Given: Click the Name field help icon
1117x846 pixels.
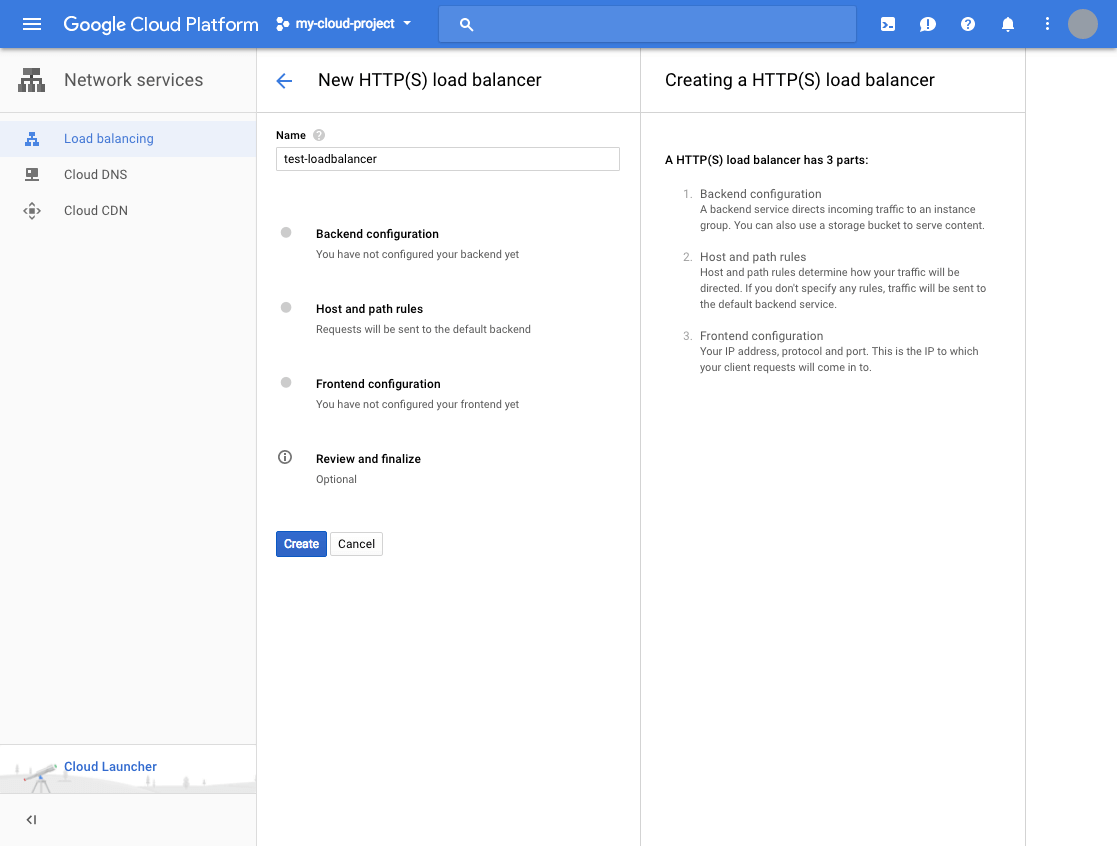Looking at the screenshot, I should [319, 135].
